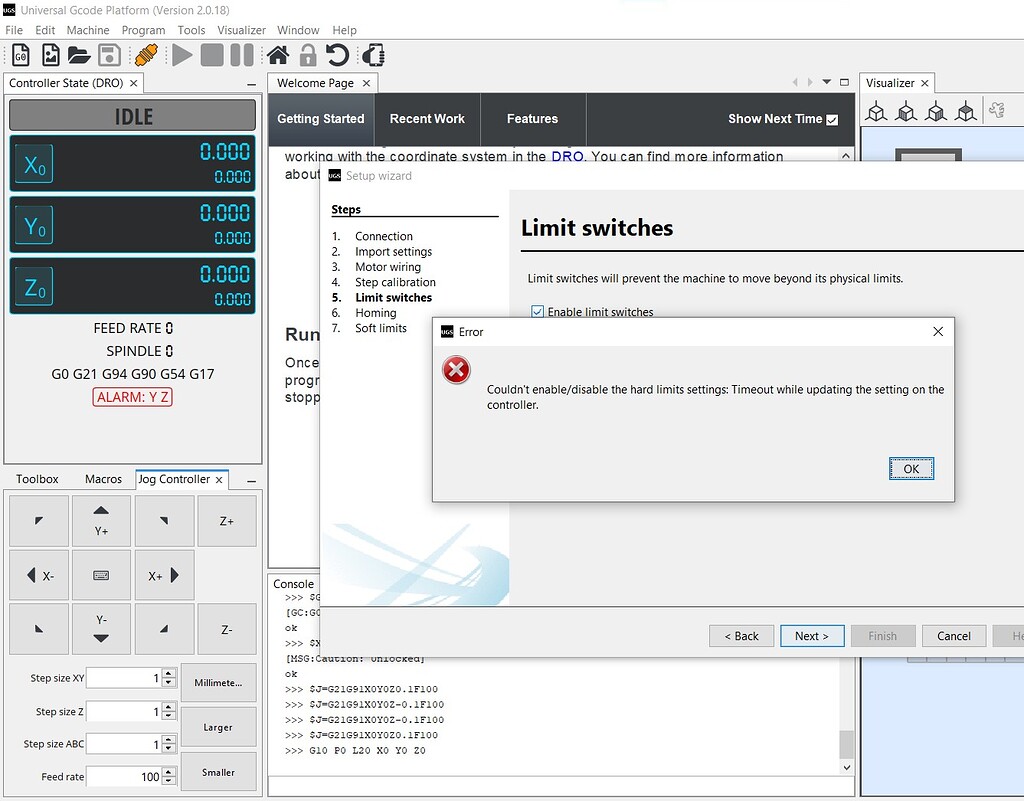
Task: Home the machine using the house icon
Action: [x=278, y=55]
